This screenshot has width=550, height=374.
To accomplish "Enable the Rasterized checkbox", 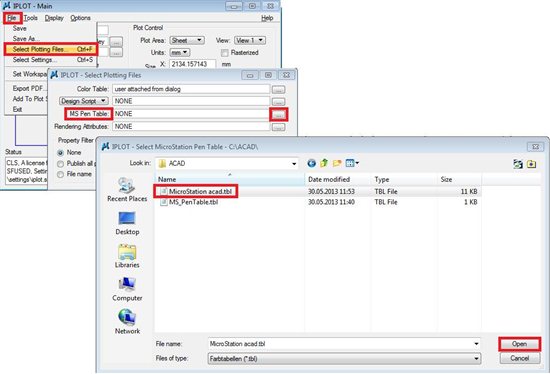I will coord(225,53).
